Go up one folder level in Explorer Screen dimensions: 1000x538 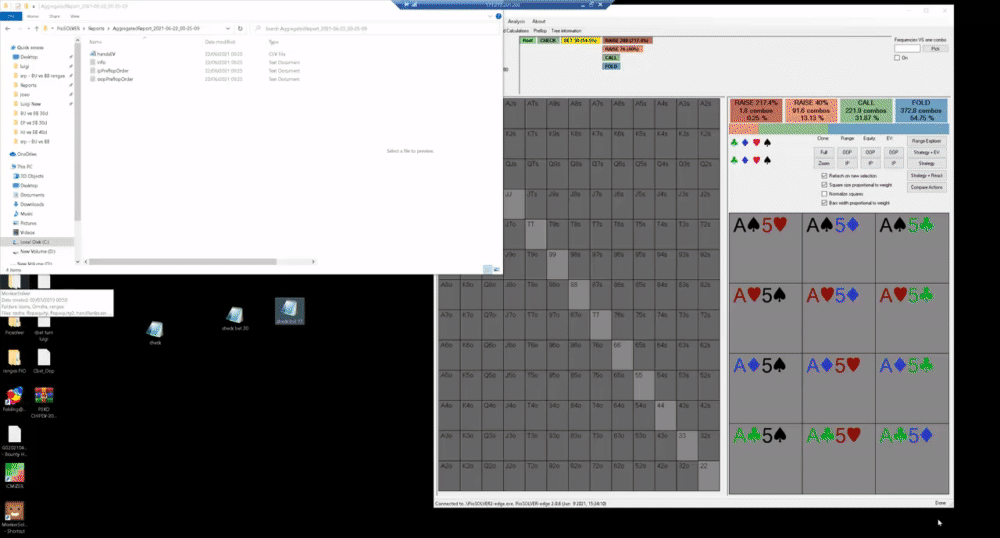[x=36, y=29]
